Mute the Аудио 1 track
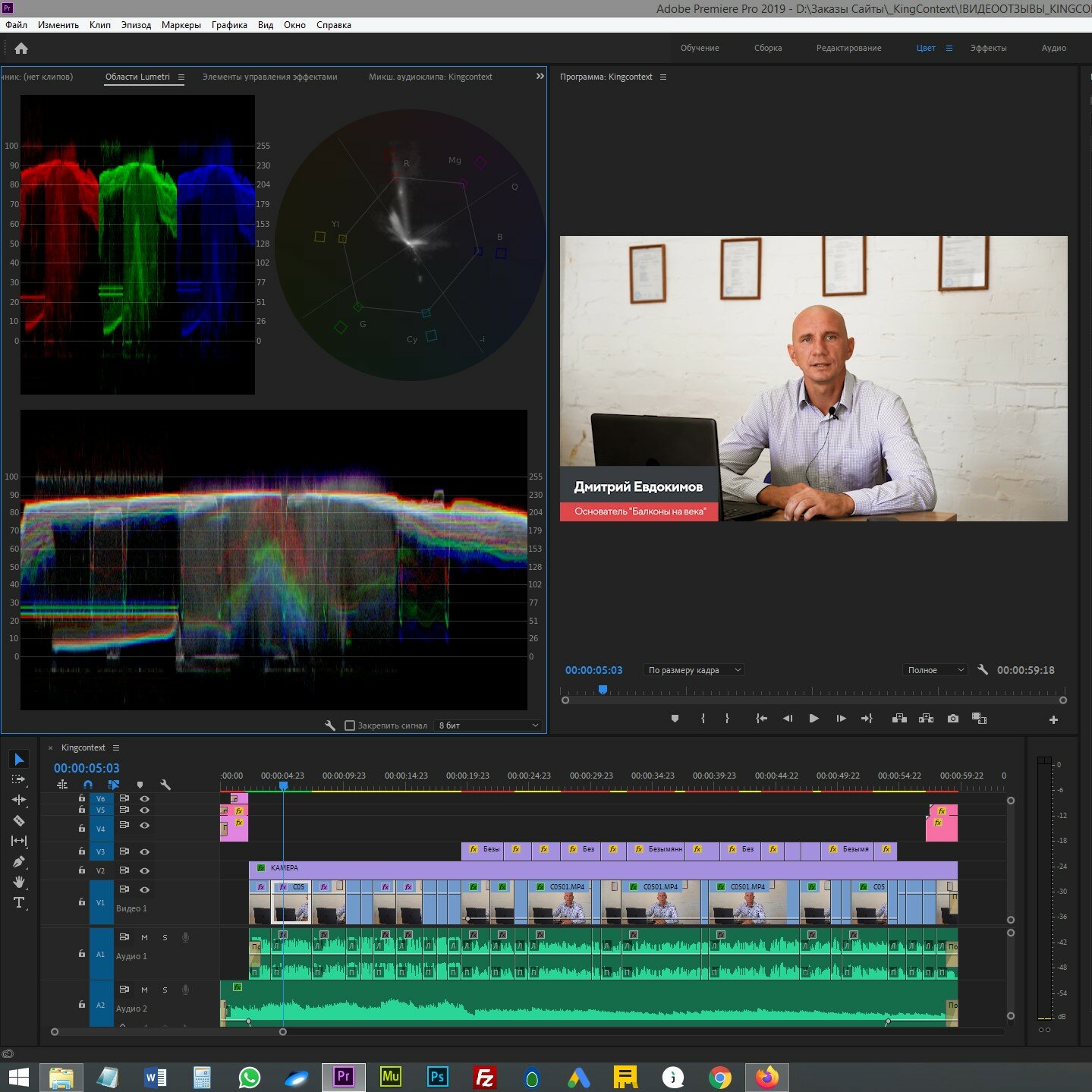Screen dimensions: 1092x1092 pyautogui.click(x=144, y=937)
